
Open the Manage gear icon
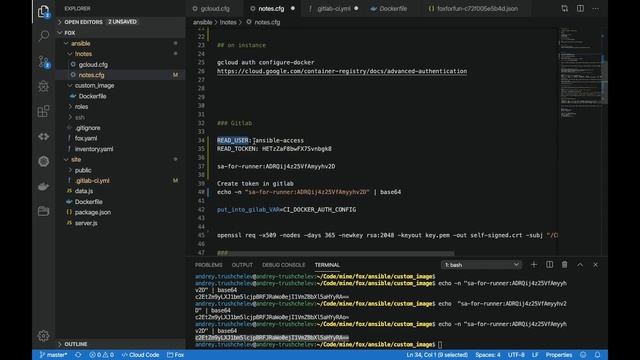click(43, 336)
